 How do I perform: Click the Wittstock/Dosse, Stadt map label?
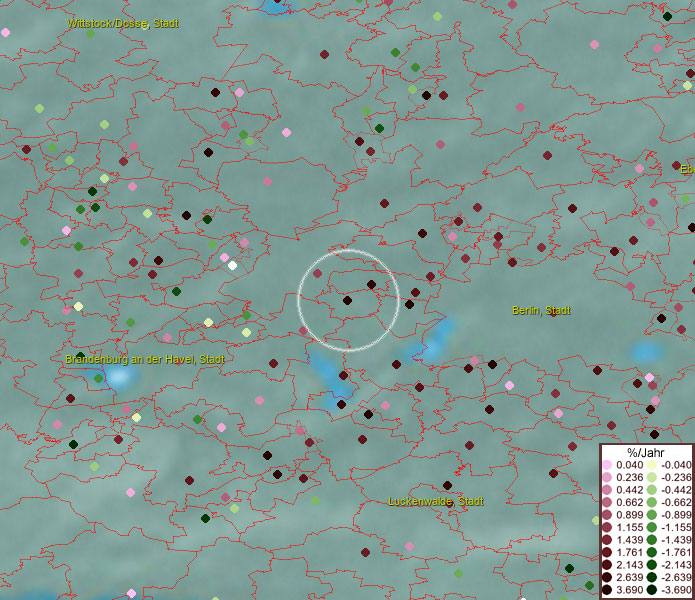pos(123,23)
